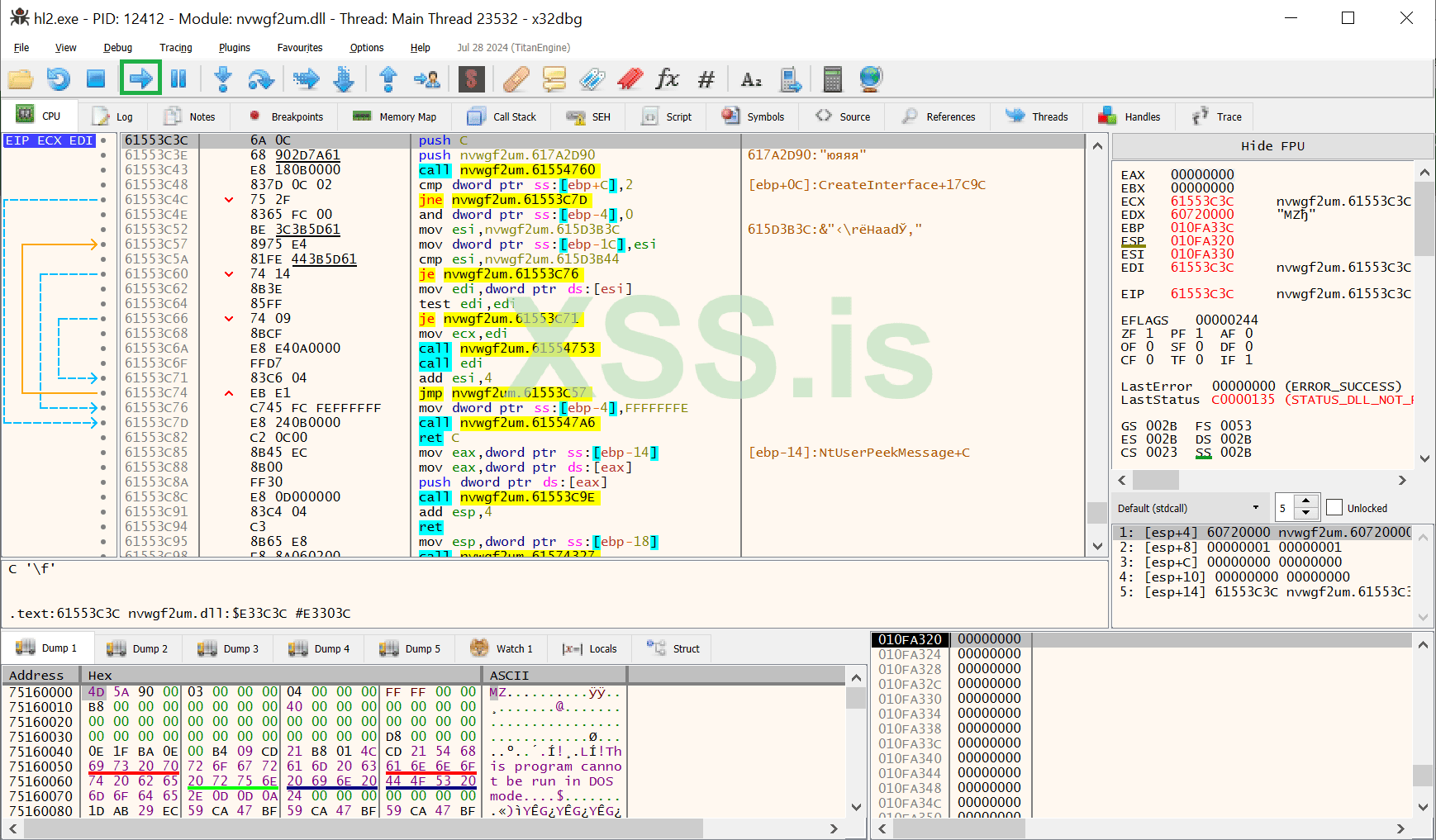Click the fx functions icon

[x=667, y=79]
